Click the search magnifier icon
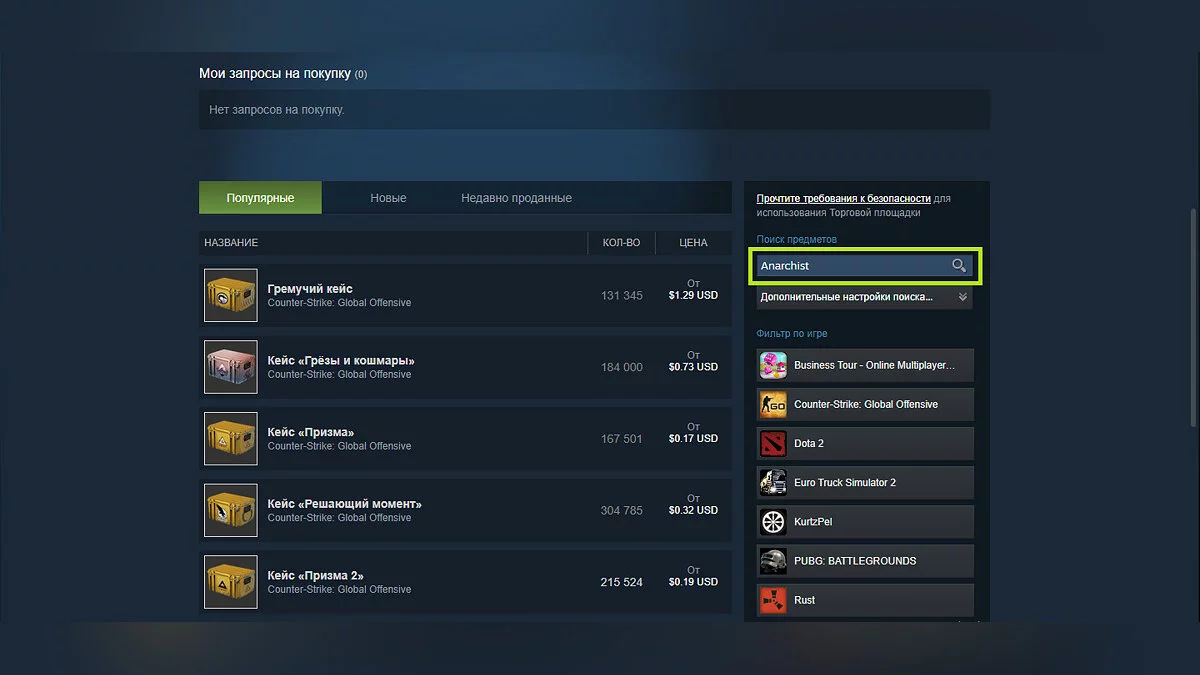Screen dimensions: 1200x675 [x=958, y=265]
